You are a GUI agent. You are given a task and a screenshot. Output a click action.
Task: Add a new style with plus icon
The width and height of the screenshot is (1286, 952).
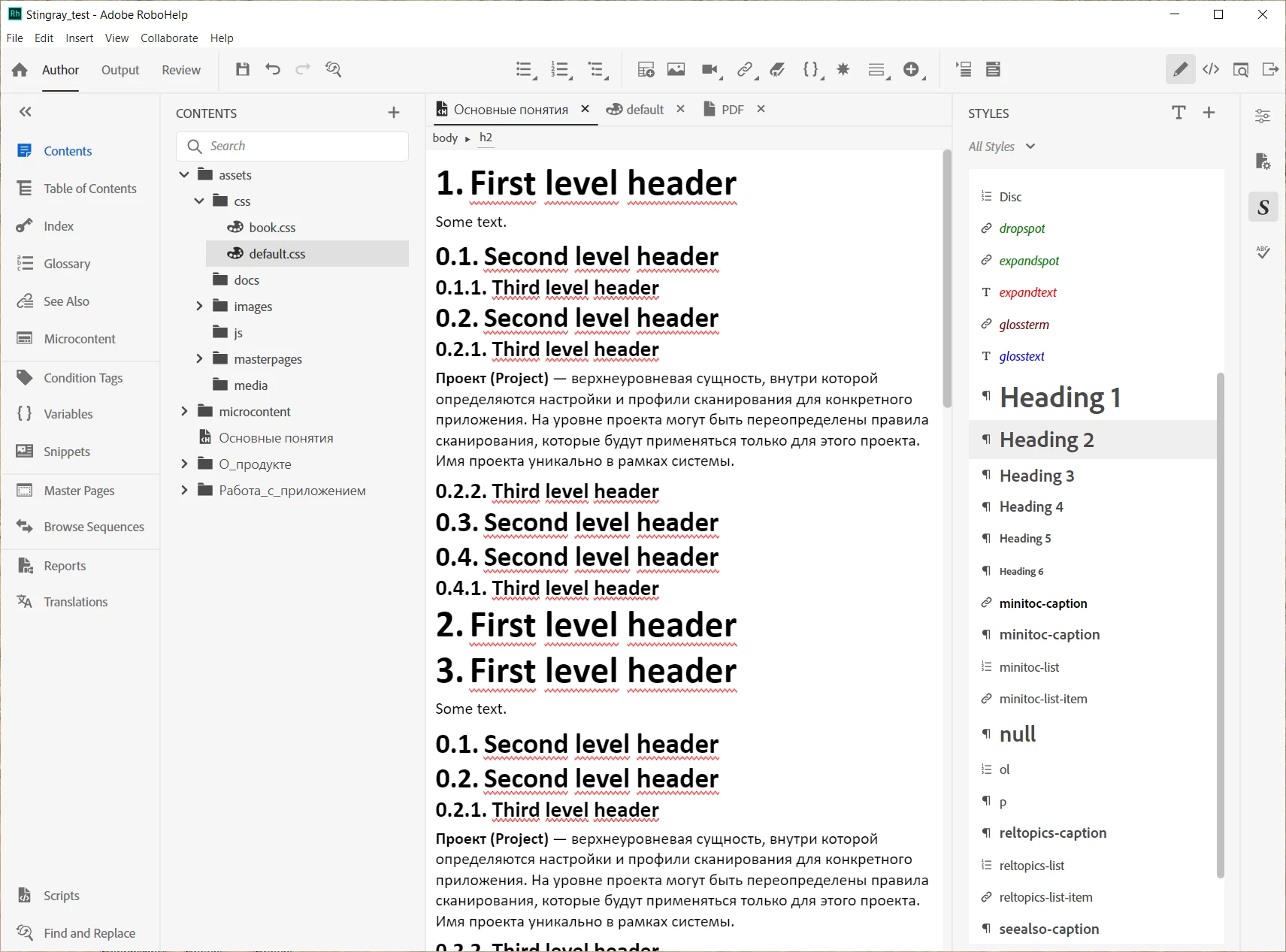pos(1209,113)
